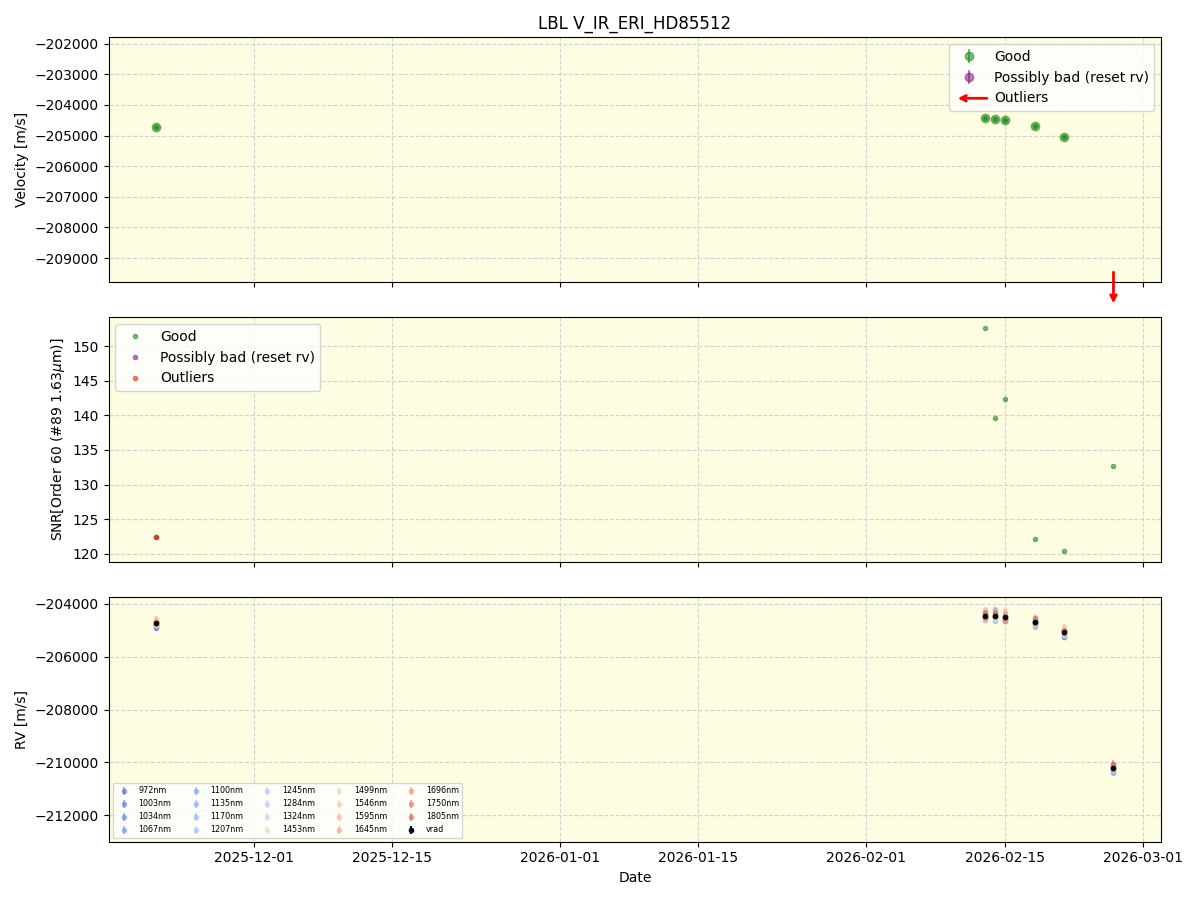Click the Date x-axis label

635,878
